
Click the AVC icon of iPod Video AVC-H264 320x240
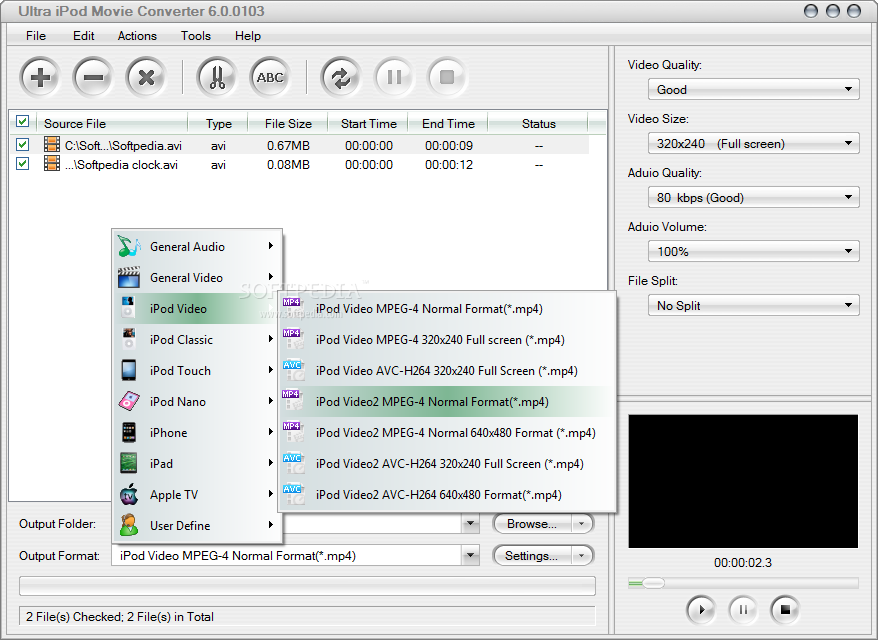293,370
